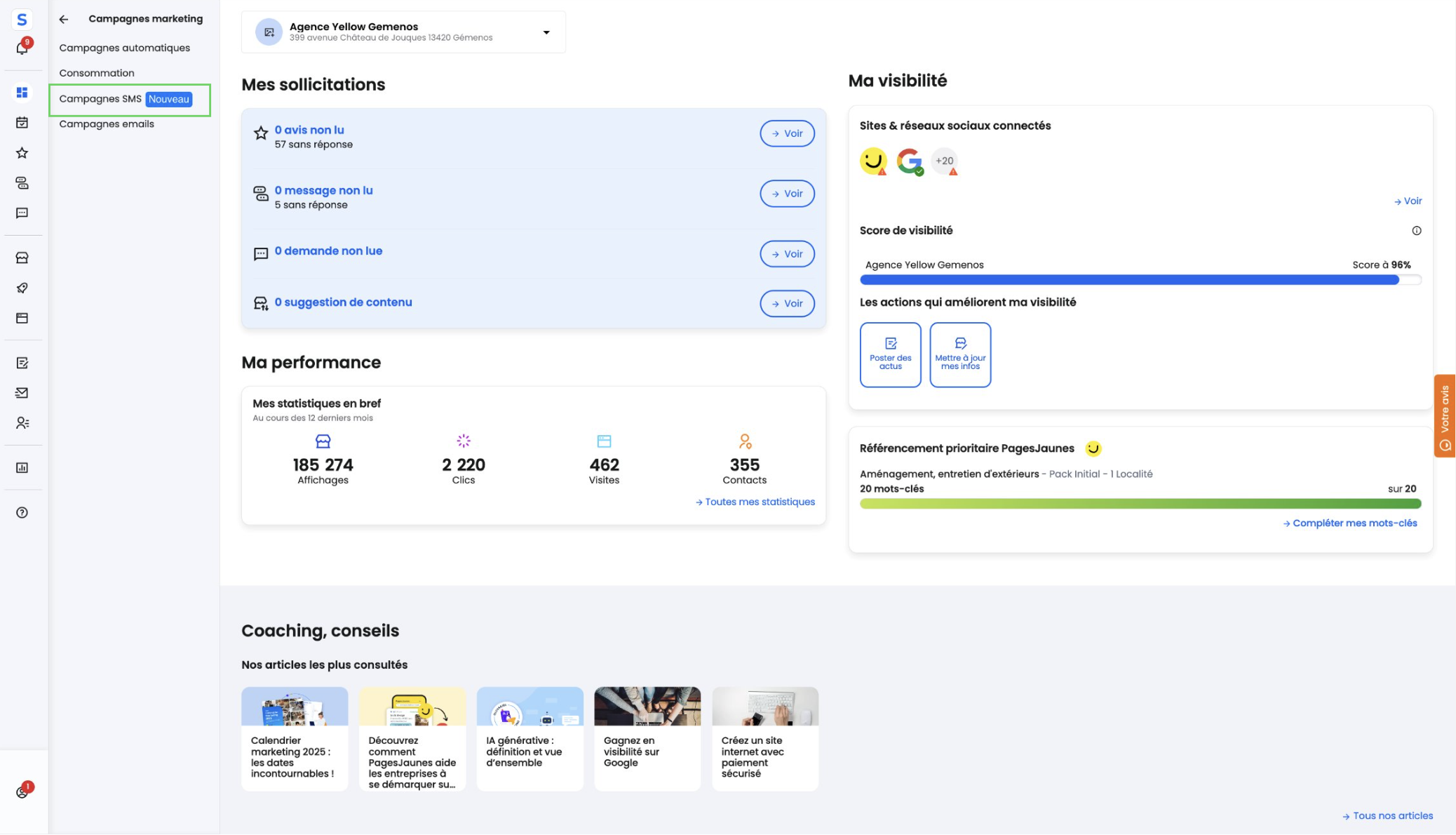Open the 0 avis non lu link
Viewport: 1456px width, 835px height.
[x=309, y=130]
